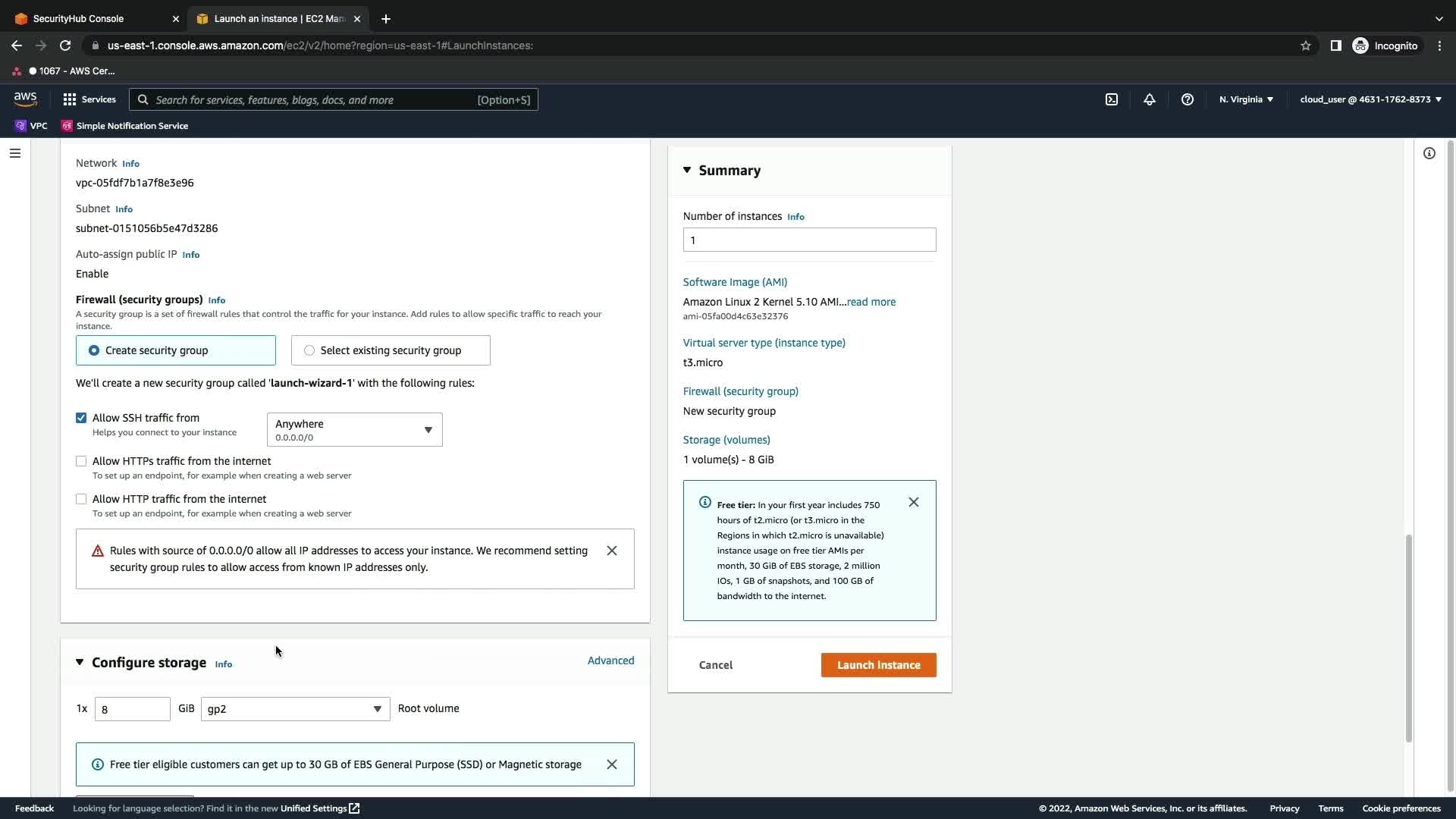Open the left navigation hamburger menu
The image size is (1456, 819).
[14, 153]
